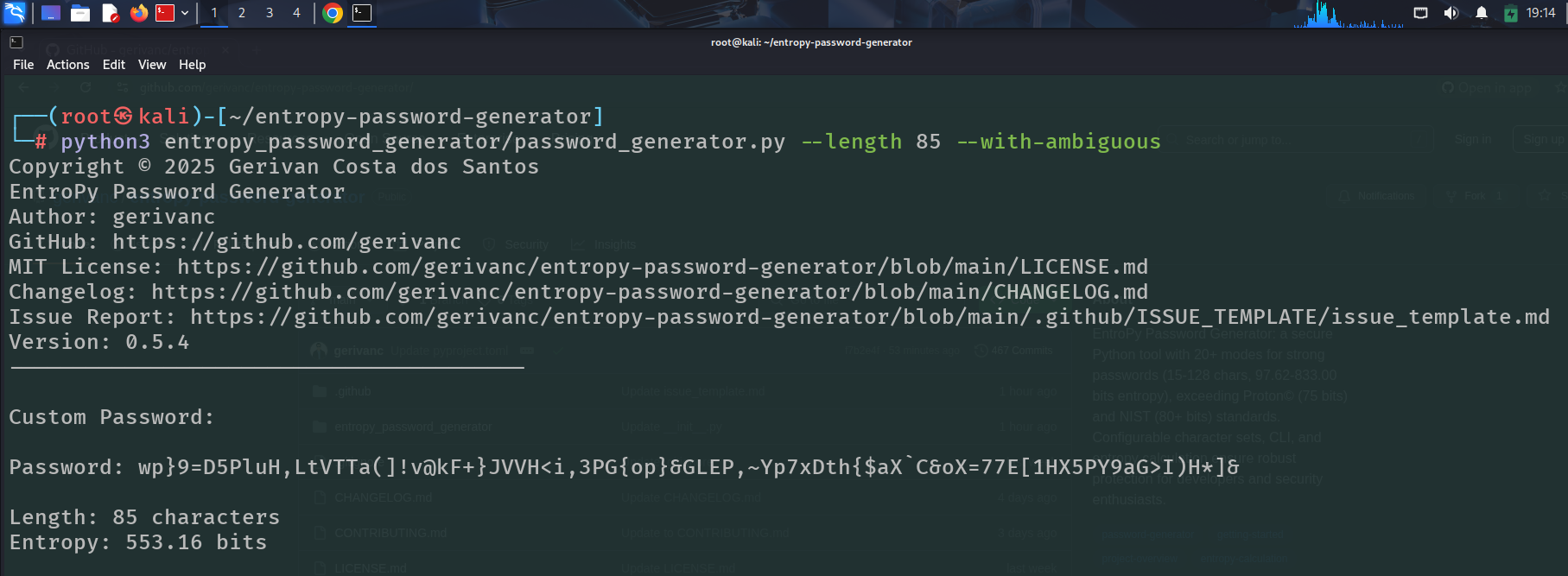Click the 'Author: gerivanc' line
The image size is (1568, 576).
(112, 217)
